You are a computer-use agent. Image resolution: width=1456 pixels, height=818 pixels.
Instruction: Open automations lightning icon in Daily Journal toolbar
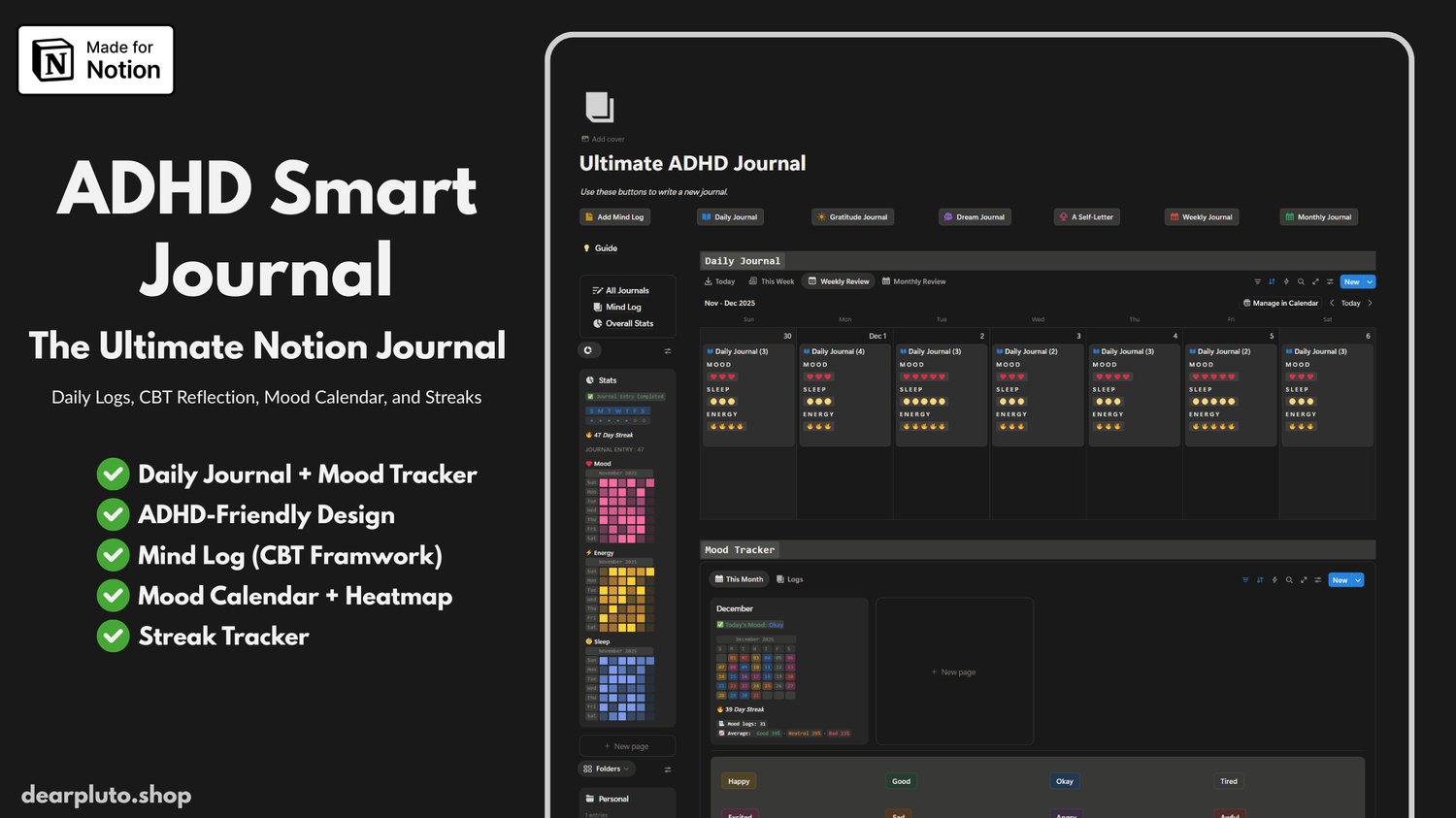coord(1286,281)
